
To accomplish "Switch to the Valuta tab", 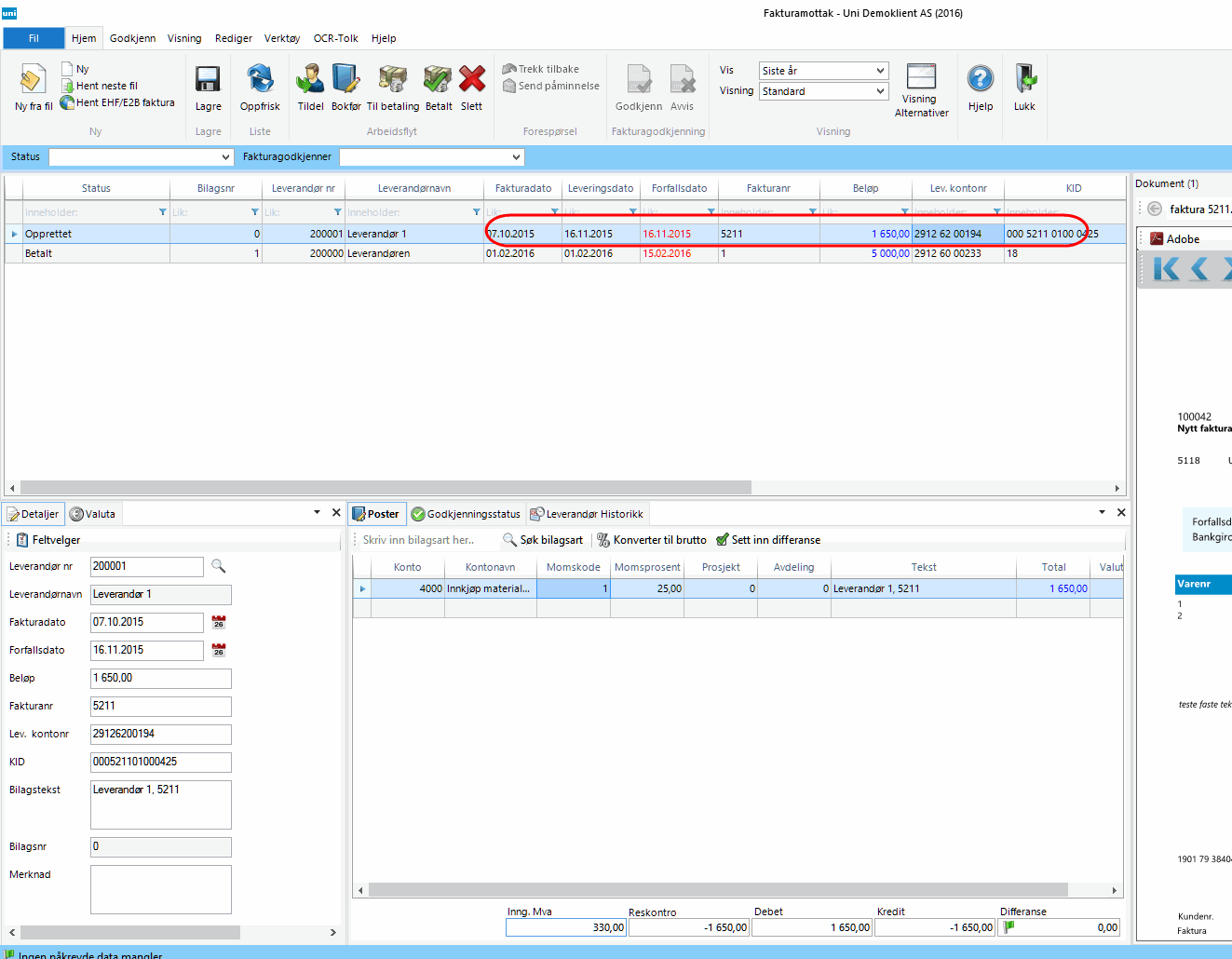I will pyautogui.click(x=93, y=514).
